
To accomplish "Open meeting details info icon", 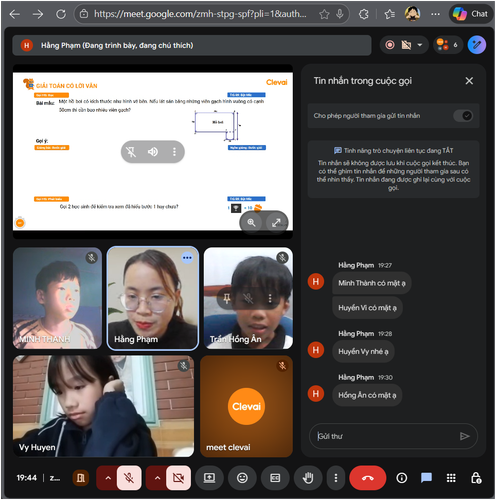I will point(402,478).
